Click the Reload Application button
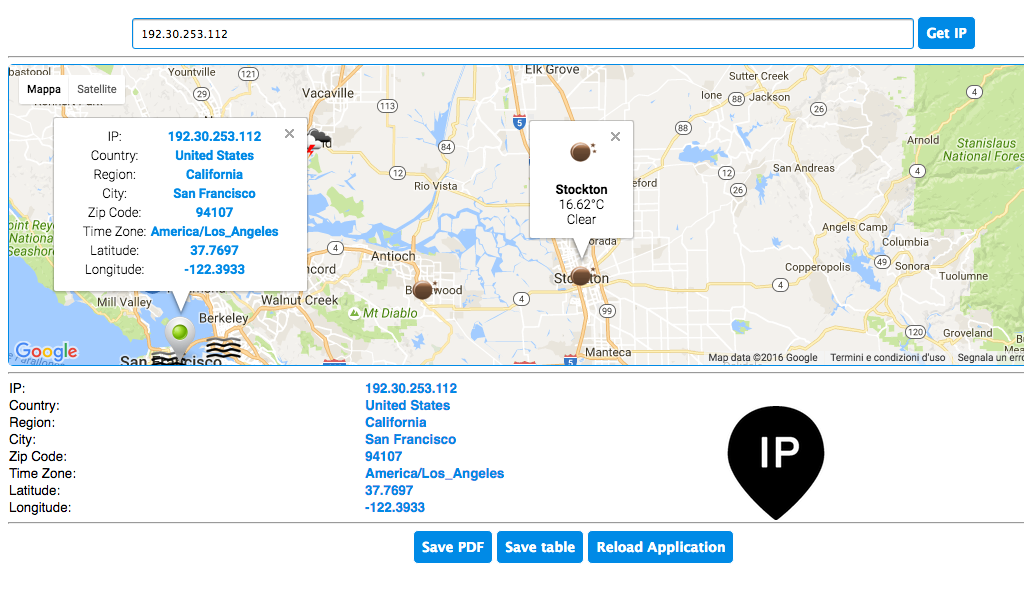1024x600 pixels. [x=660, y=547]
